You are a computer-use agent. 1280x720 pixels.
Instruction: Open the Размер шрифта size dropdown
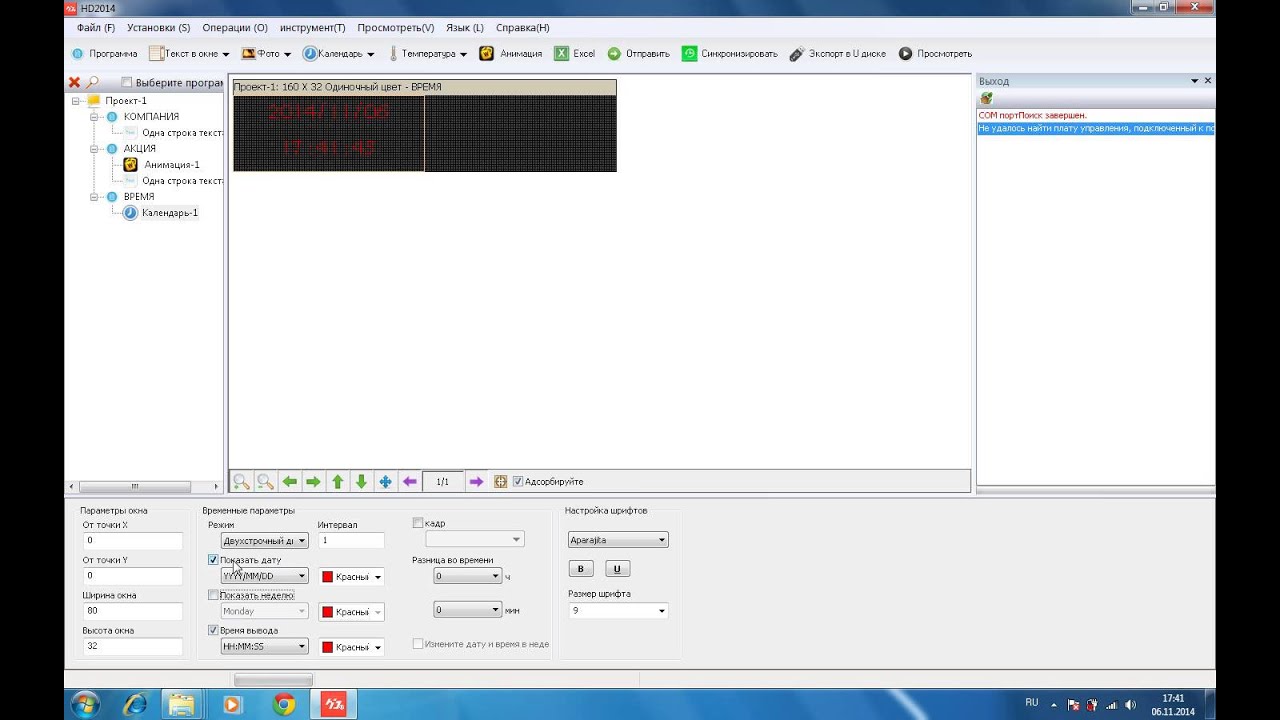(618, 611)
